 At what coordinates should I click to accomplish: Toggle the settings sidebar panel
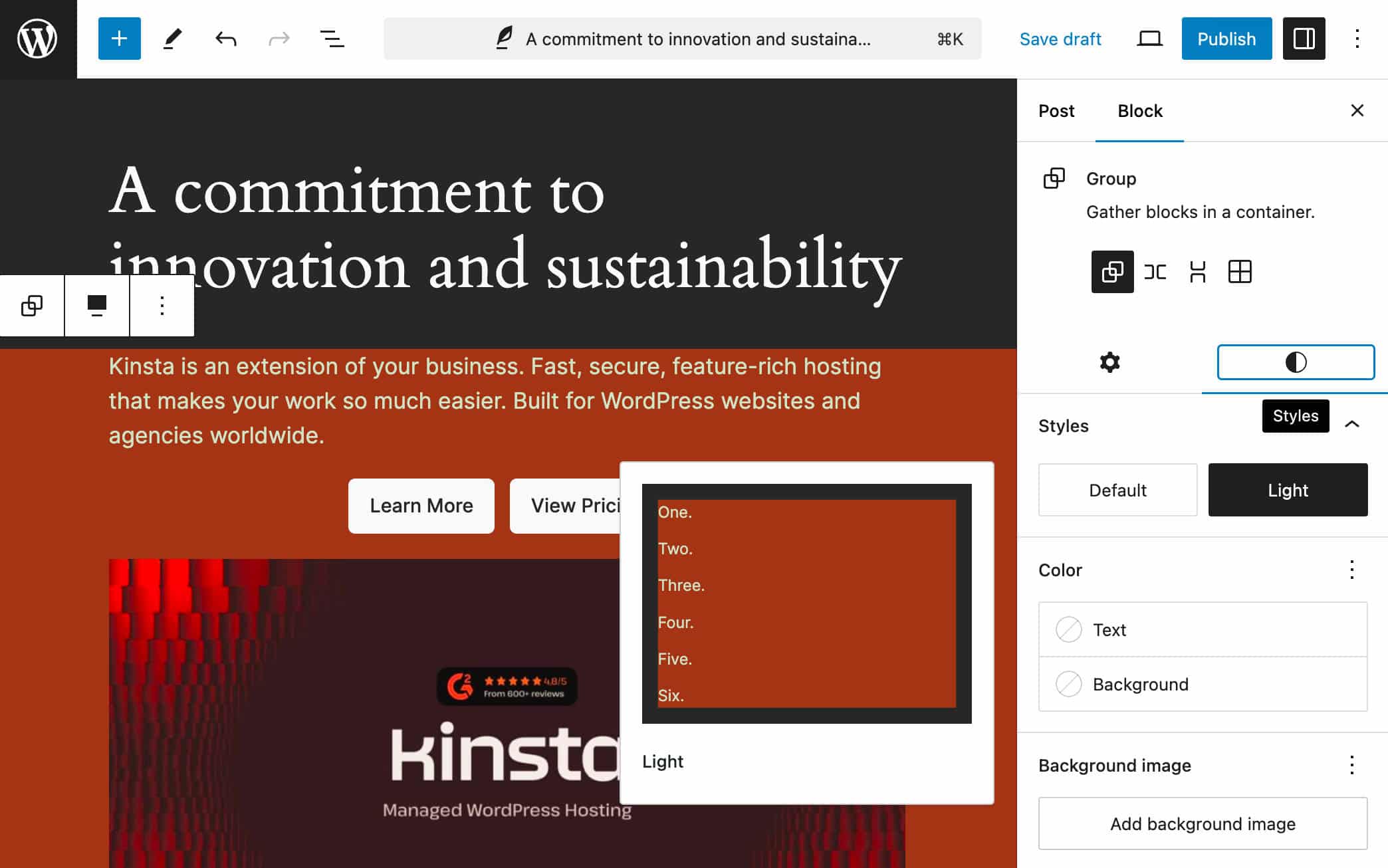[x=1304, y=39]
